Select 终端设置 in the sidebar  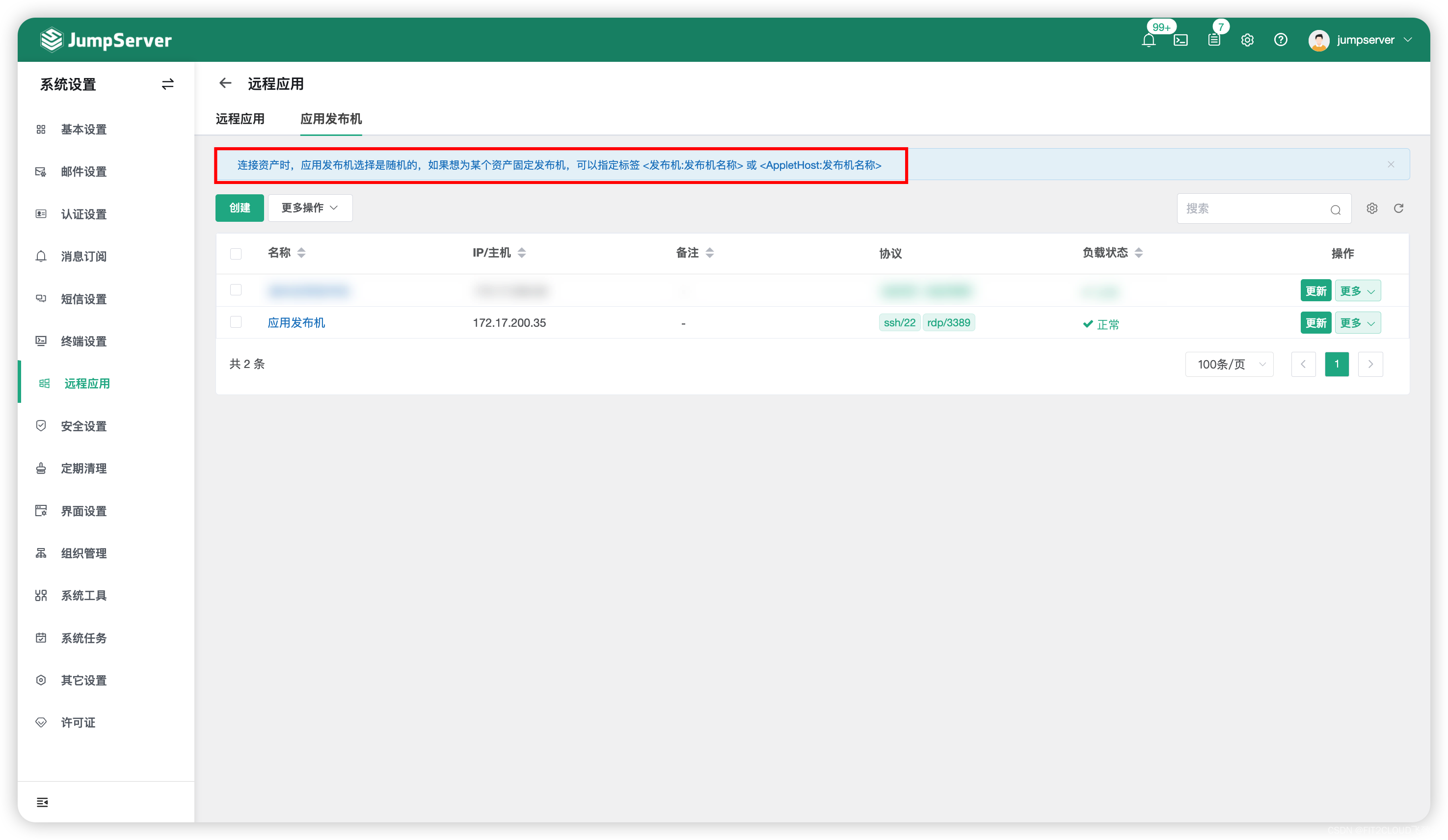click(84, 341)
